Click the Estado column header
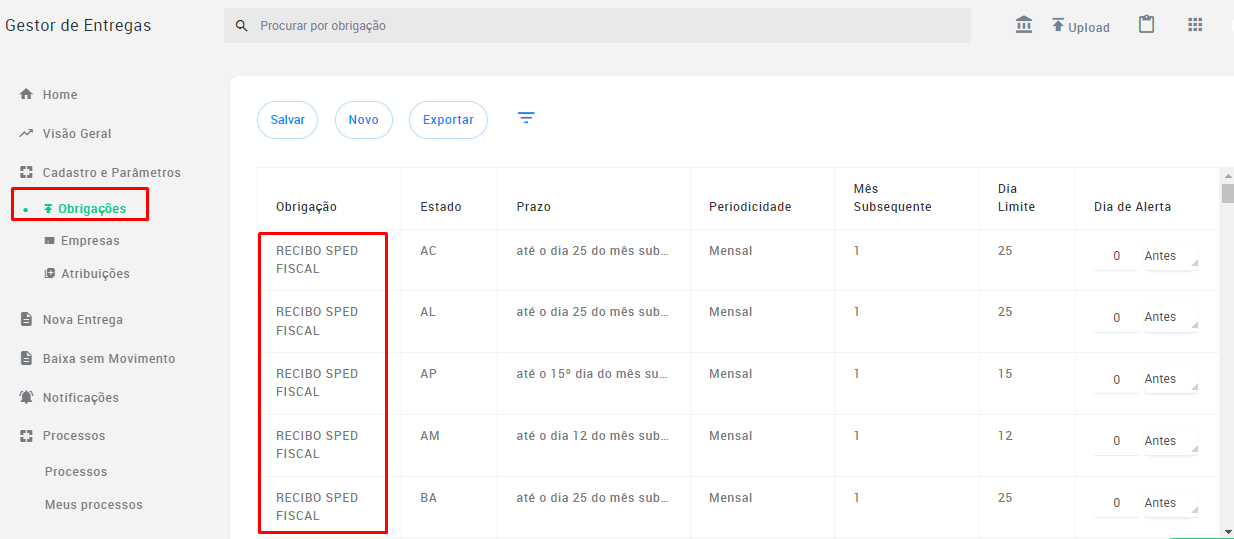Screen dimensions: 1234x539 (441, 207)
